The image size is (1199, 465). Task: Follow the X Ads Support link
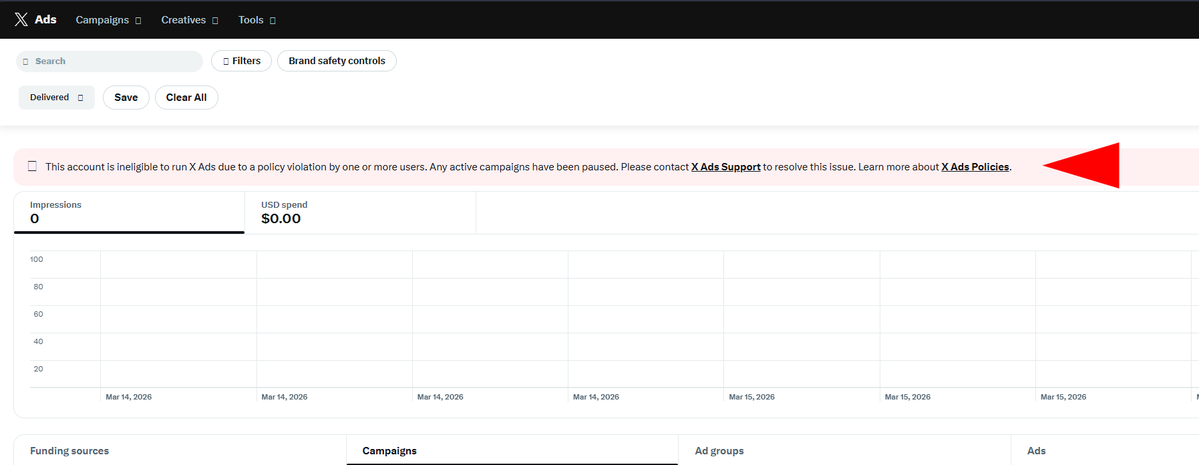click(x=726, y=167)
